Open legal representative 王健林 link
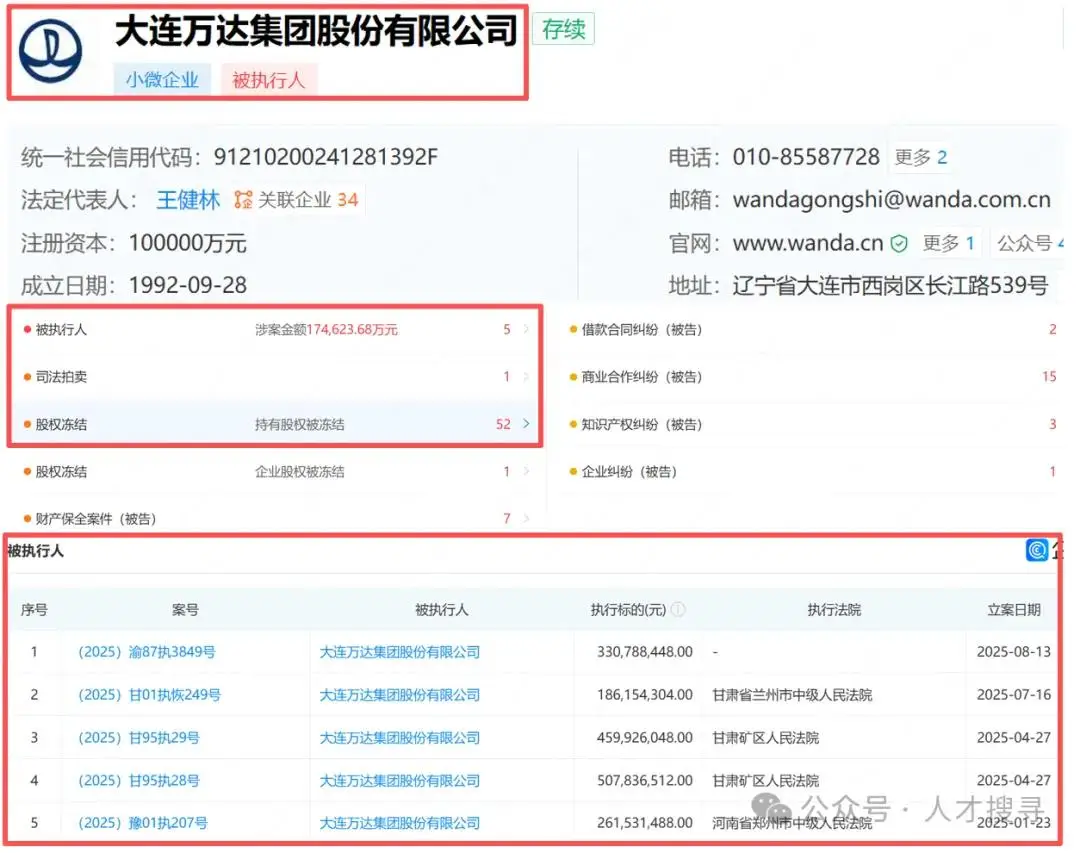 tap(188, 200)
